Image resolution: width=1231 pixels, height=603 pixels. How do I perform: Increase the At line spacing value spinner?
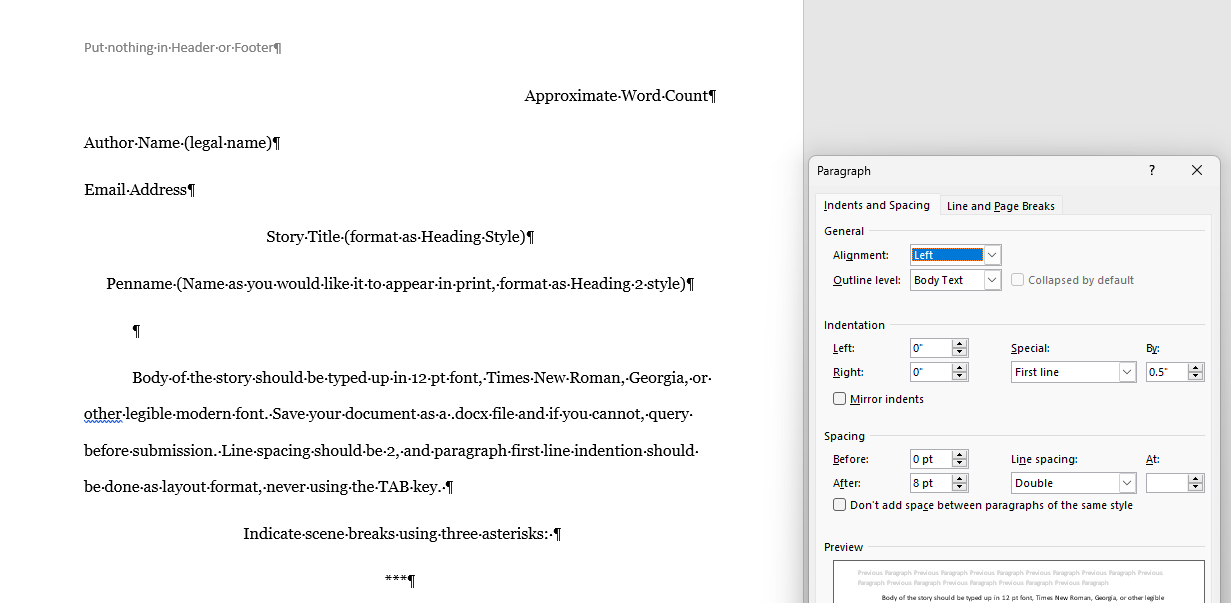[1196, 479]
